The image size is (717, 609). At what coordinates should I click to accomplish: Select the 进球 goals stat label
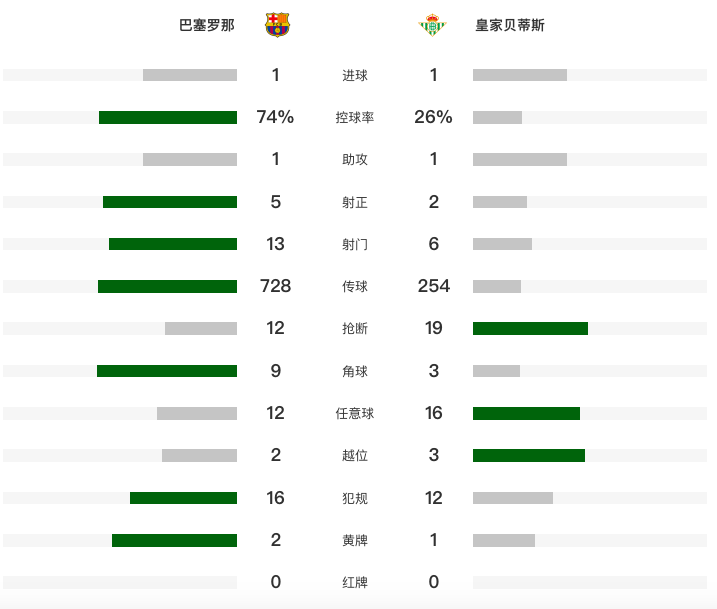coord(355,75)
